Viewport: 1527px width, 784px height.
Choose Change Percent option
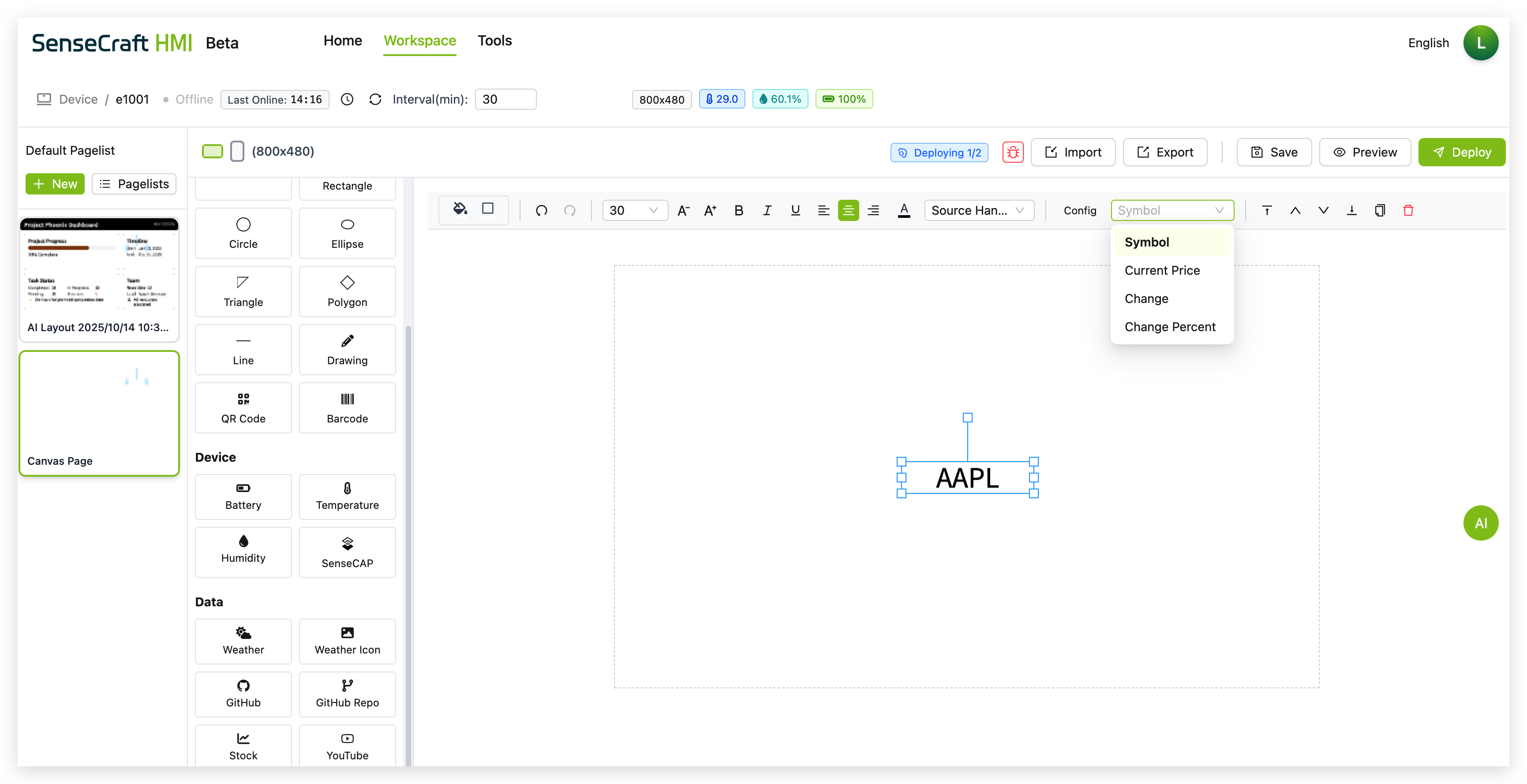click(x=1170, y=326)
